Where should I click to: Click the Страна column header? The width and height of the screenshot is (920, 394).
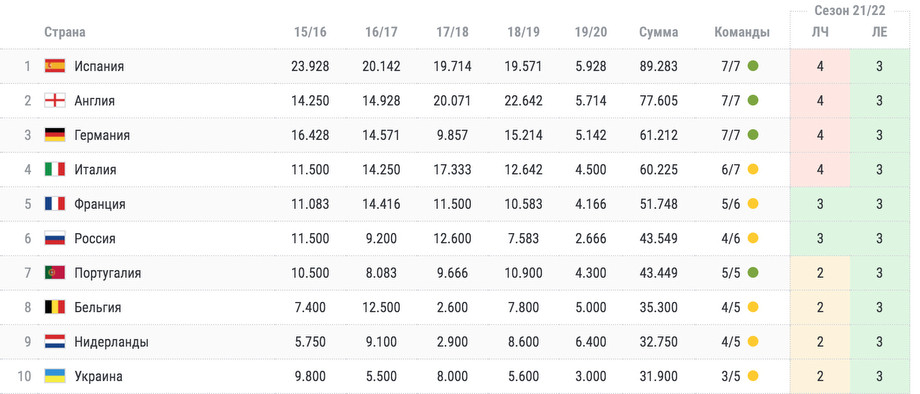point(65,32)
